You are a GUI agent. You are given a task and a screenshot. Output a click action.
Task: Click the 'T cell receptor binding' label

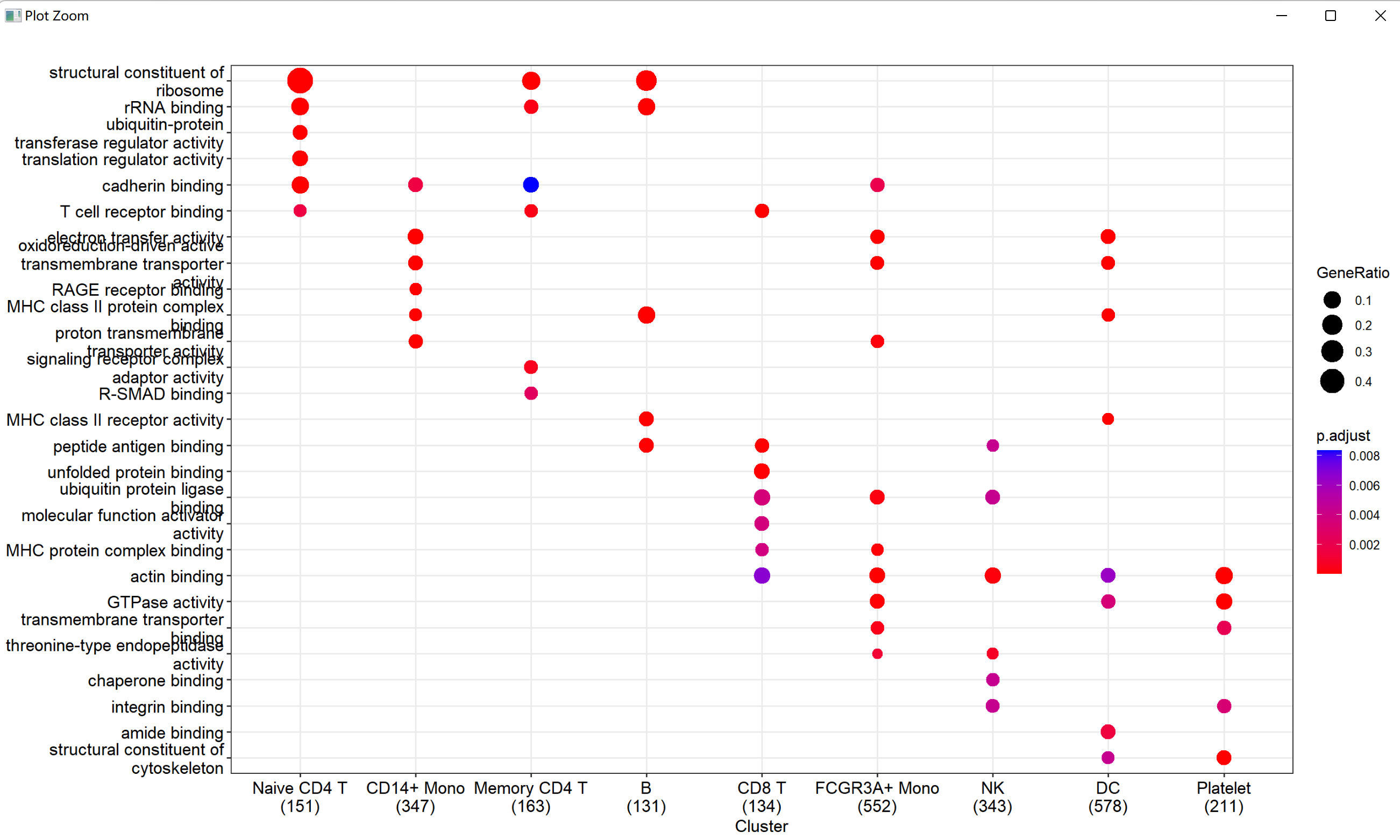point(141,212)
